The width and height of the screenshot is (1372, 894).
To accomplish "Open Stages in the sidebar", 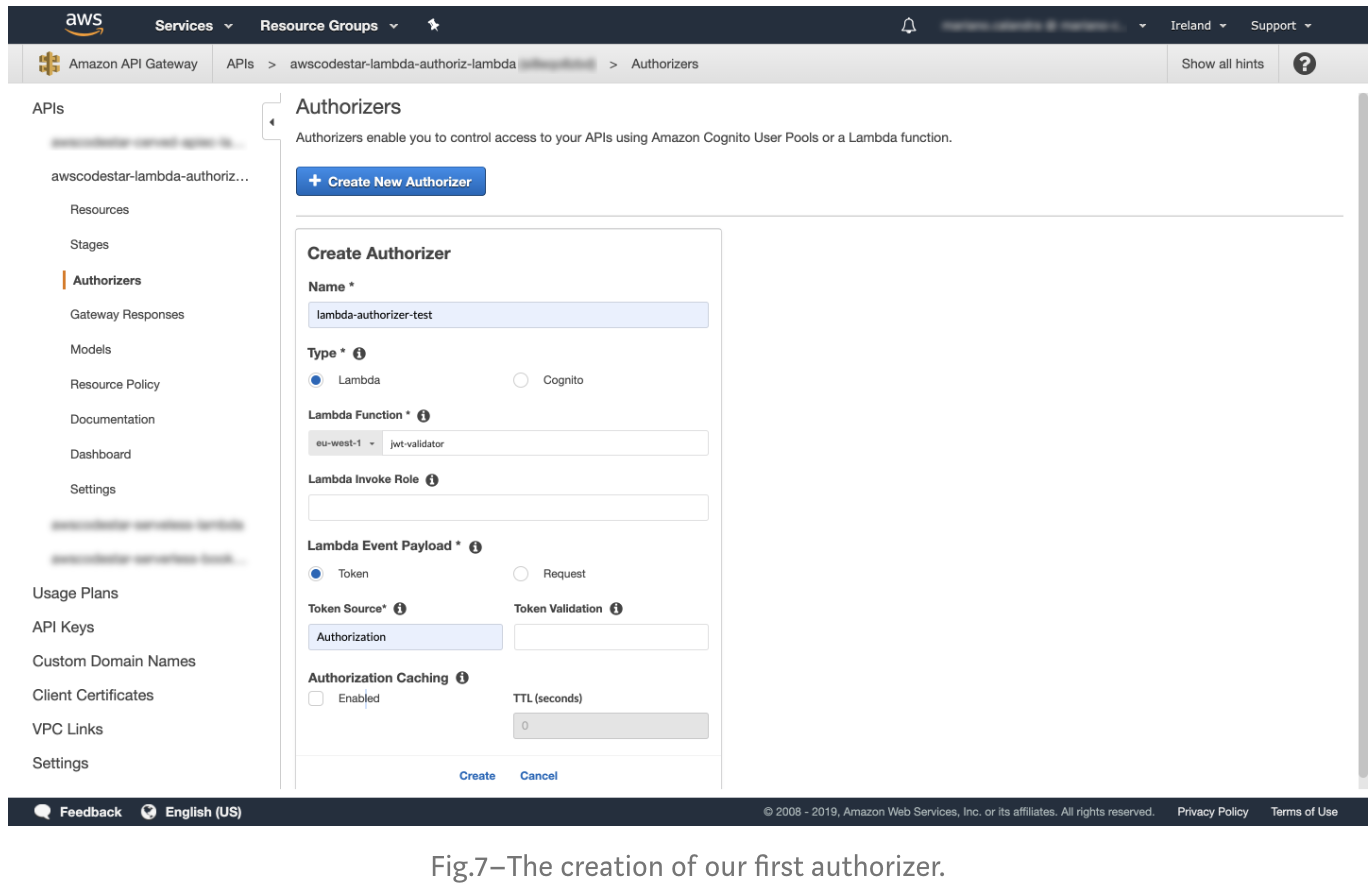I will [89, 245].
